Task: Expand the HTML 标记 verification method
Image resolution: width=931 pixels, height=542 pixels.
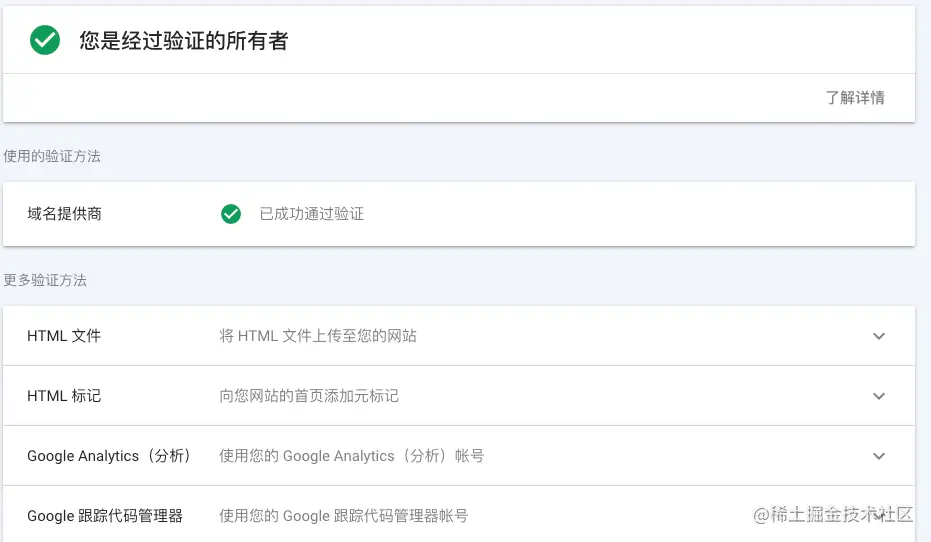Action: coord(879,396)
